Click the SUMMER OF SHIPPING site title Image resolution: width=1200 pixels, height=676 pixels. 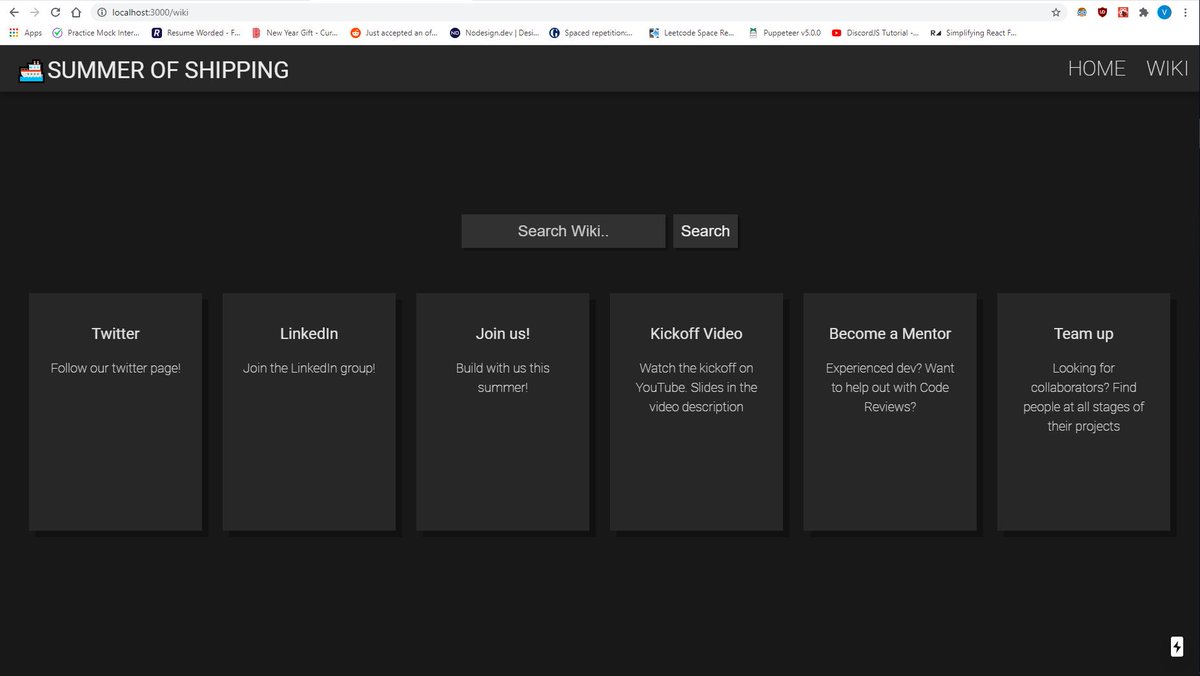[x=168, y=70]
